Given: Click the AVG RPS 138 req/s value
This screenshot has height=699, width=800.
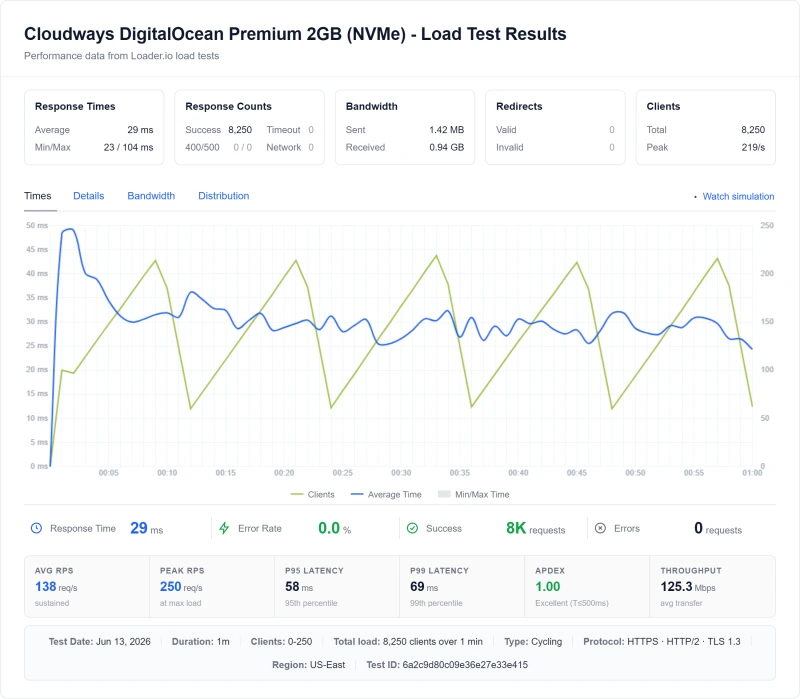Looking at the screenshot, I should pyautogui.click(x=56, y=587).
